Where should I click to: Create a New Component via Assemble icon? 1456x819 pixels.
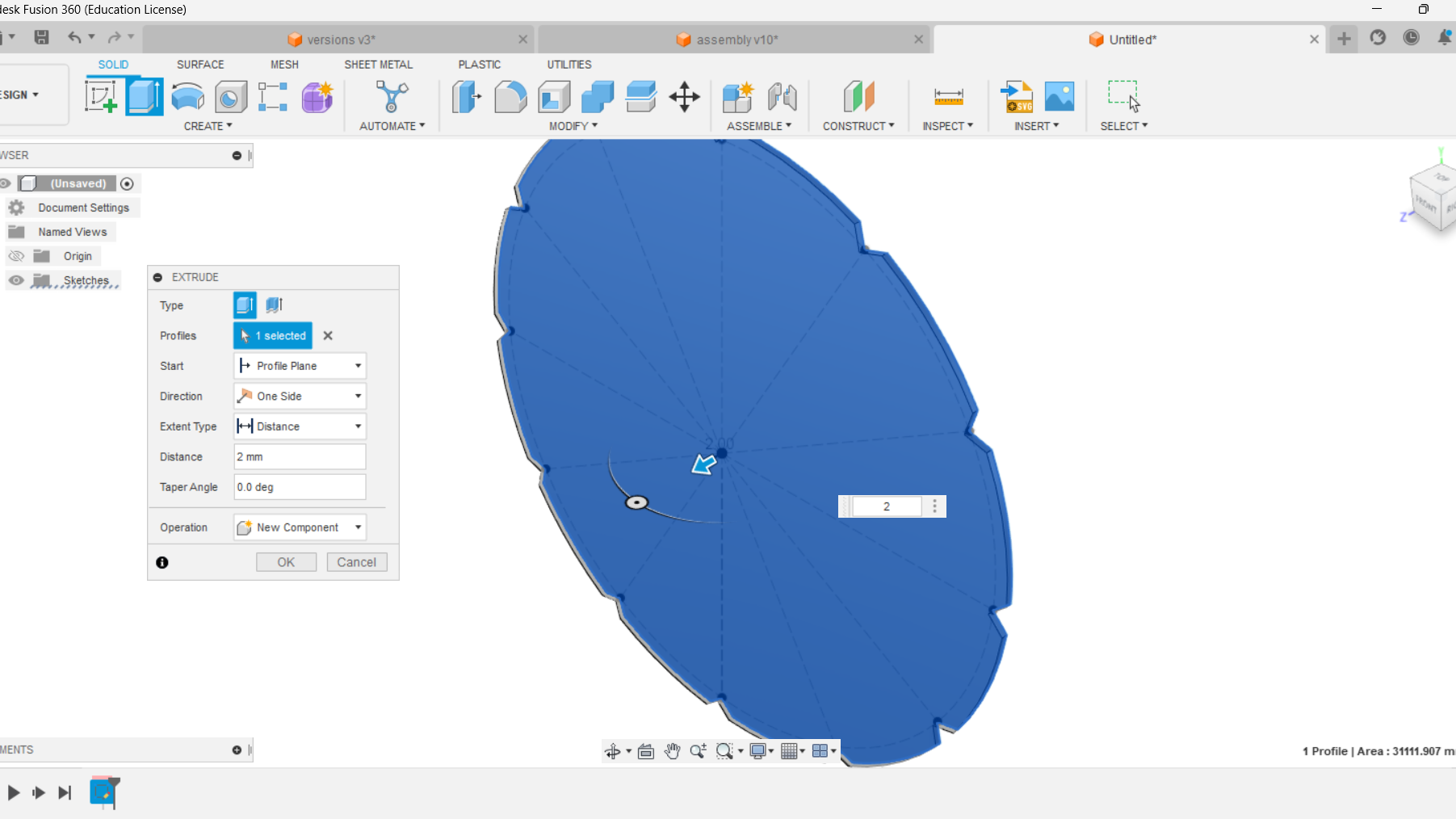pos(737,96)
